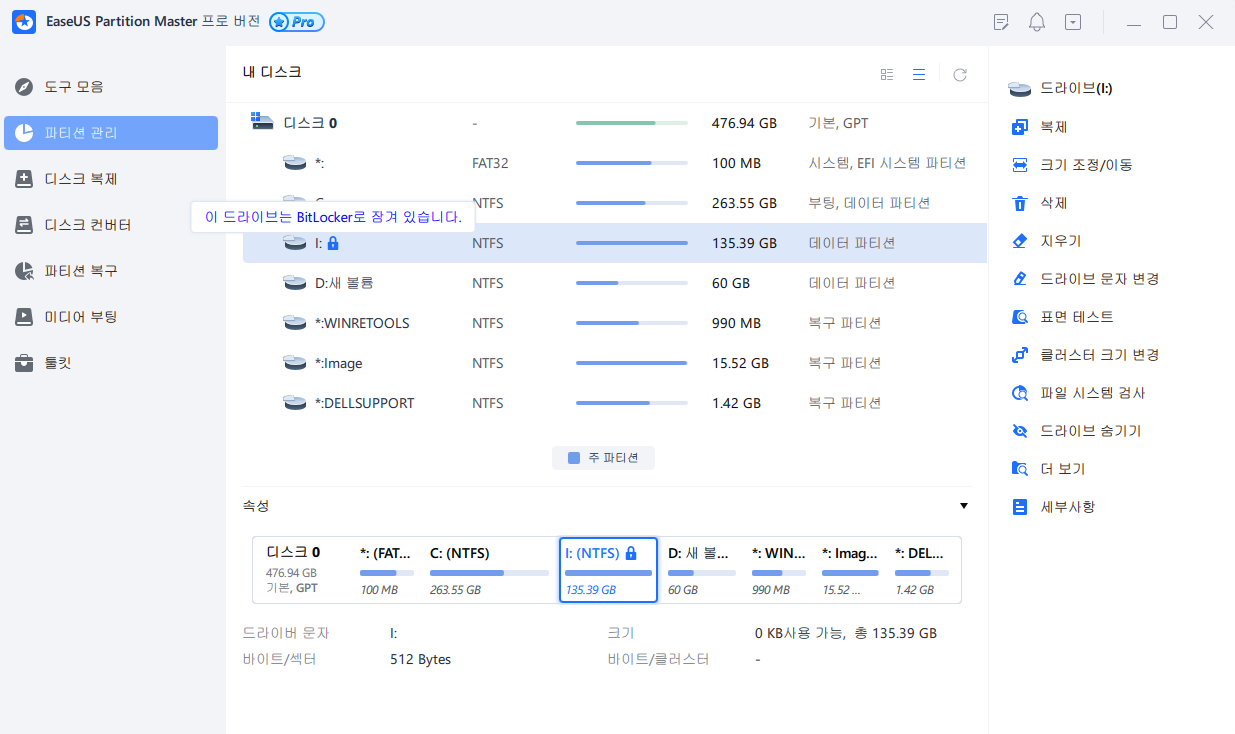Click the refresh icon above the right panel
Screen dimensions: 1235x734
point(959,74)
